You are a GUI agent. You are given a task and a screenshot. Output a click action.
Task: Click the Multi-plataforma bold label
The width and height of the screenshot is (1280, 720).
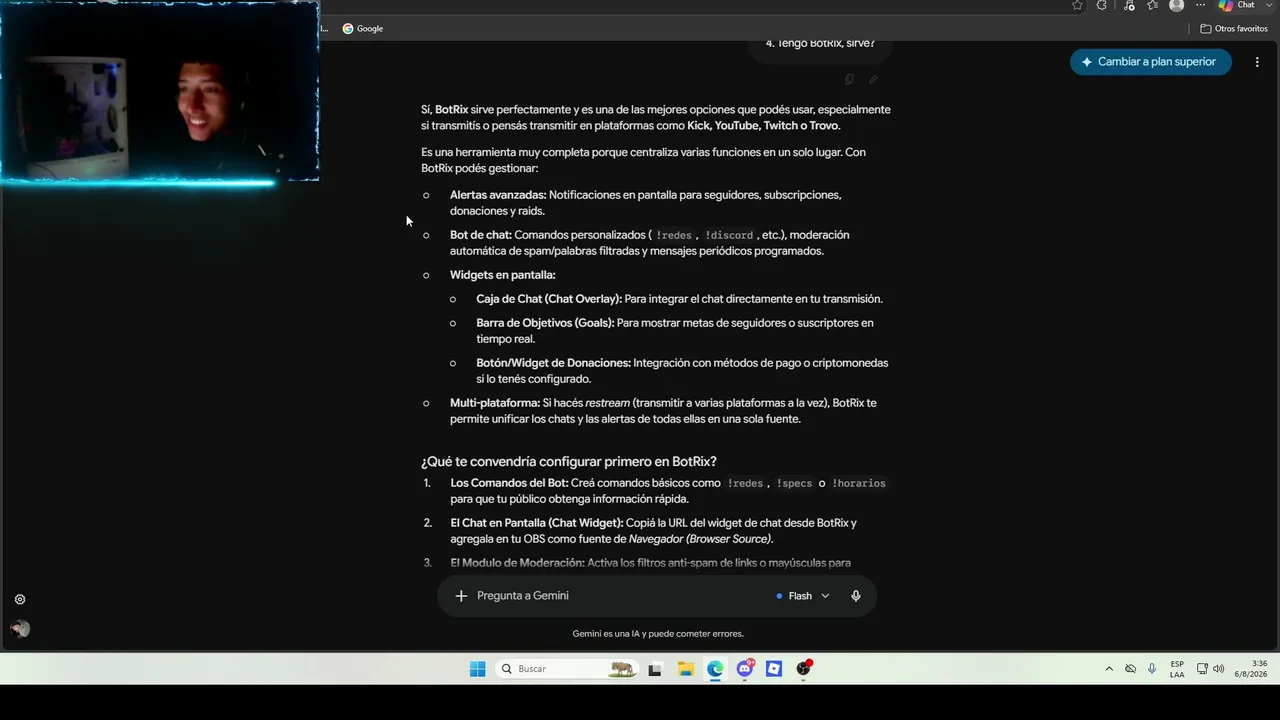point(495,403)
